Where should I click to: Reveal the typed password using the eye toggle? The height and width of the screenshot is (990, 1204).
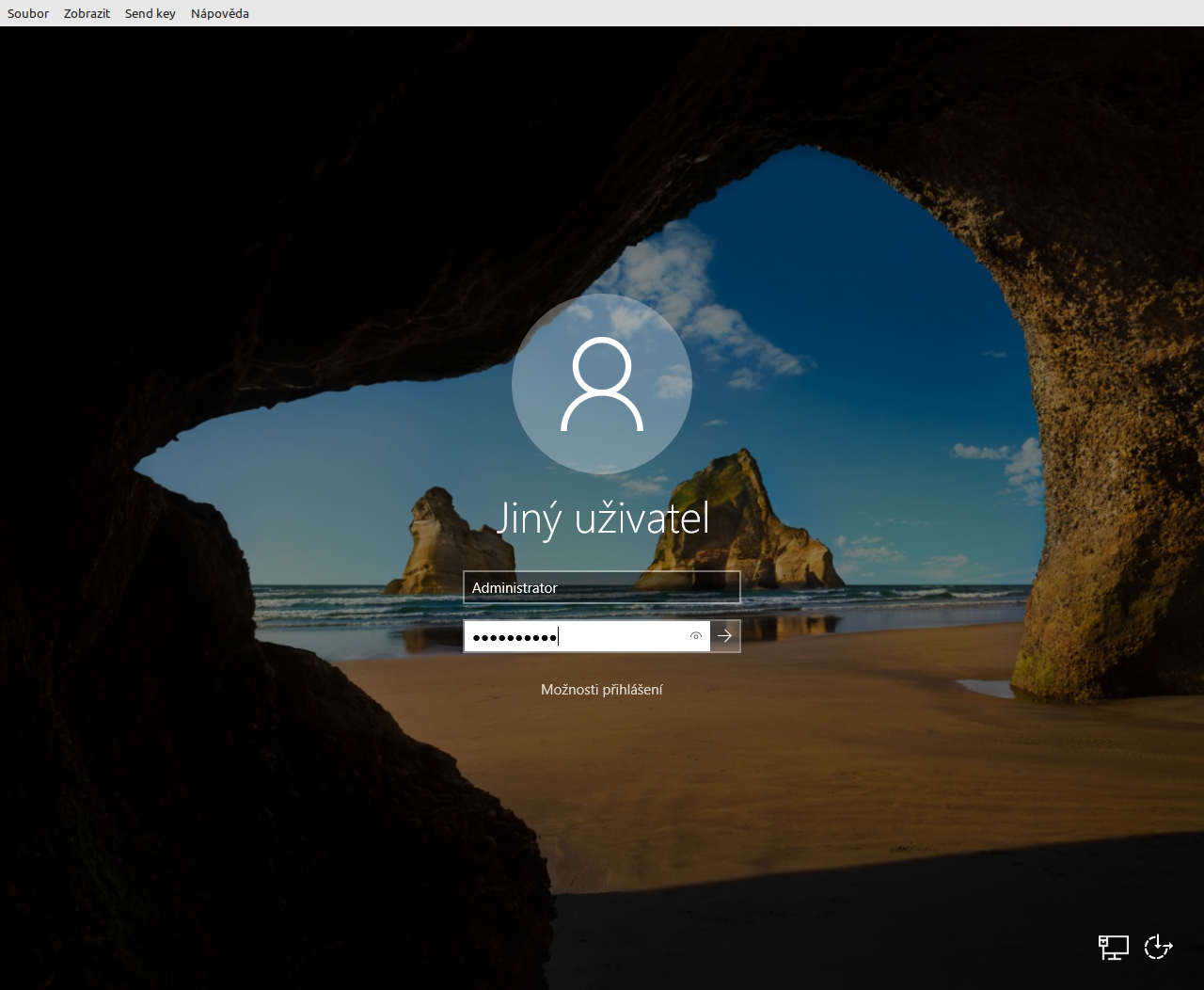[x=695, y=636]
